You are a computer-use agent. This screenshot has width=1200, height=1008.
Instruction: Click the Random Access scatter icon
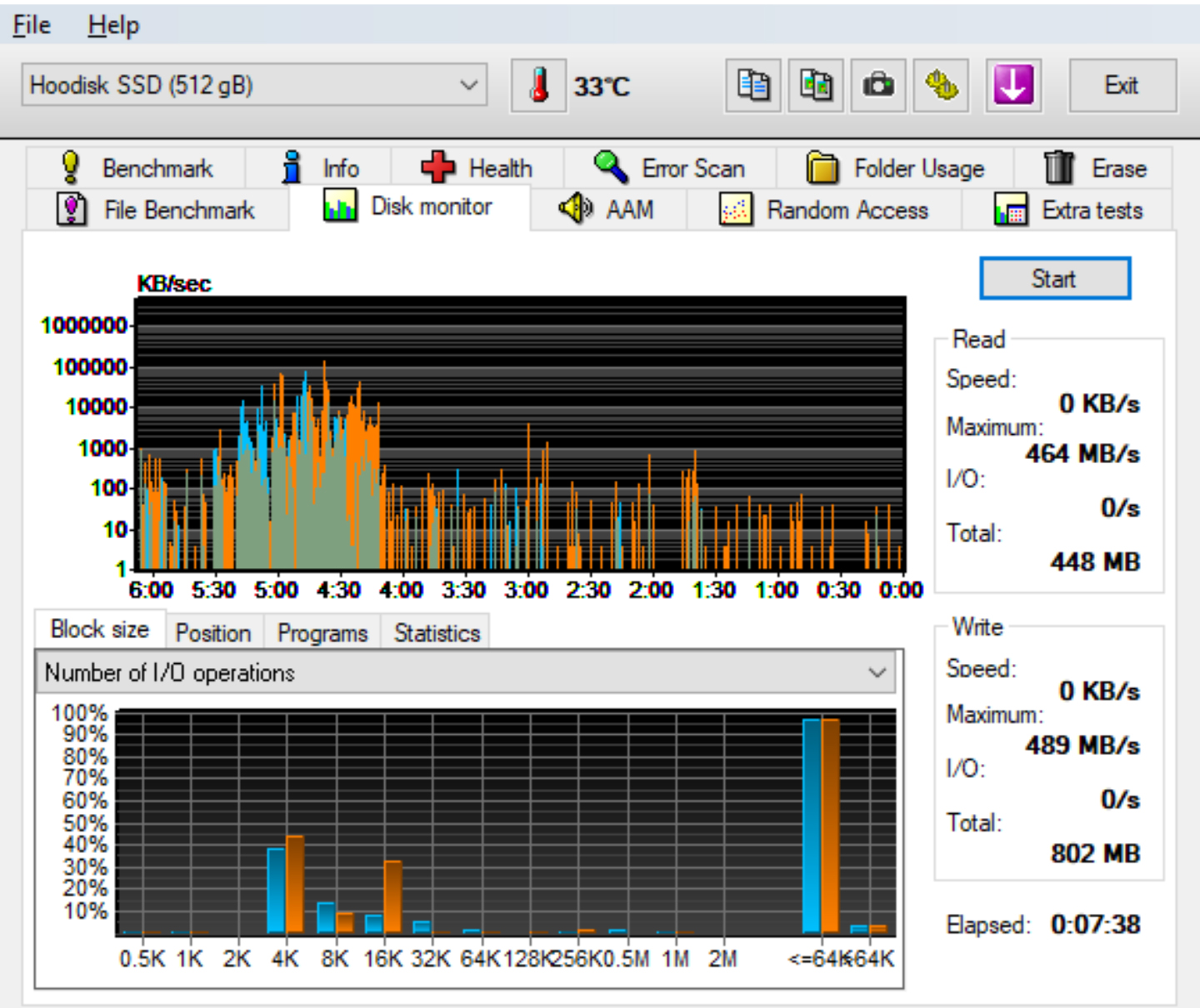(736, 209)
